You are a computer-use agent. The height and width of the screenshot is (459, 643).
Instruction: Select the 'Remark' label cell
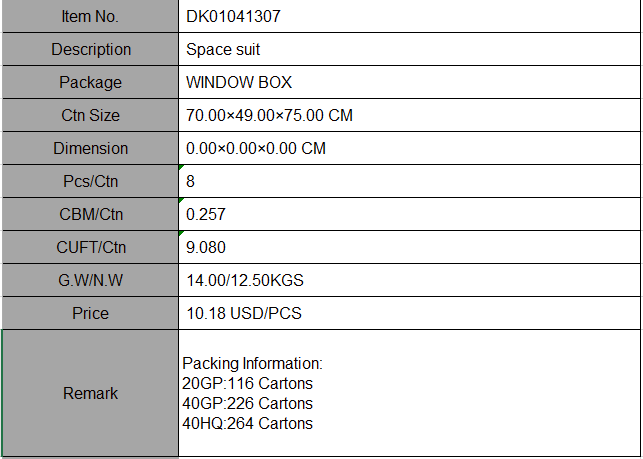(x=90, y=393)
